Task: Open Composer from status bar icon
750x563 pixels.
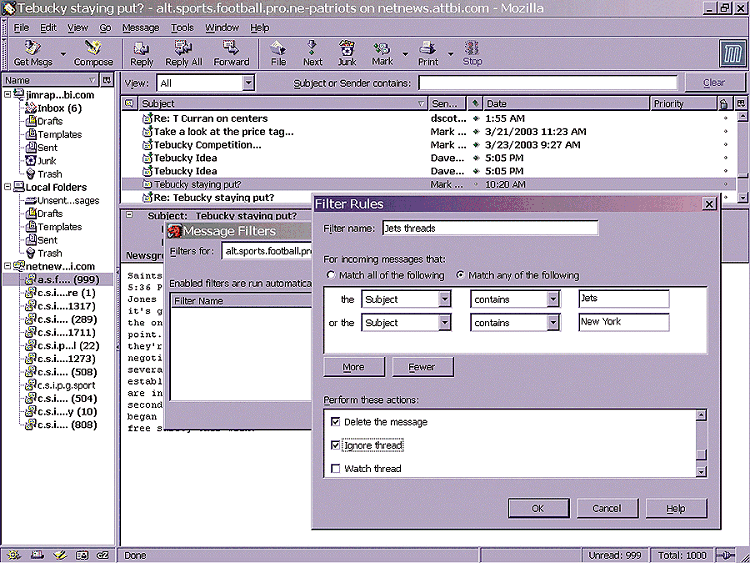Action: point(60,555)
